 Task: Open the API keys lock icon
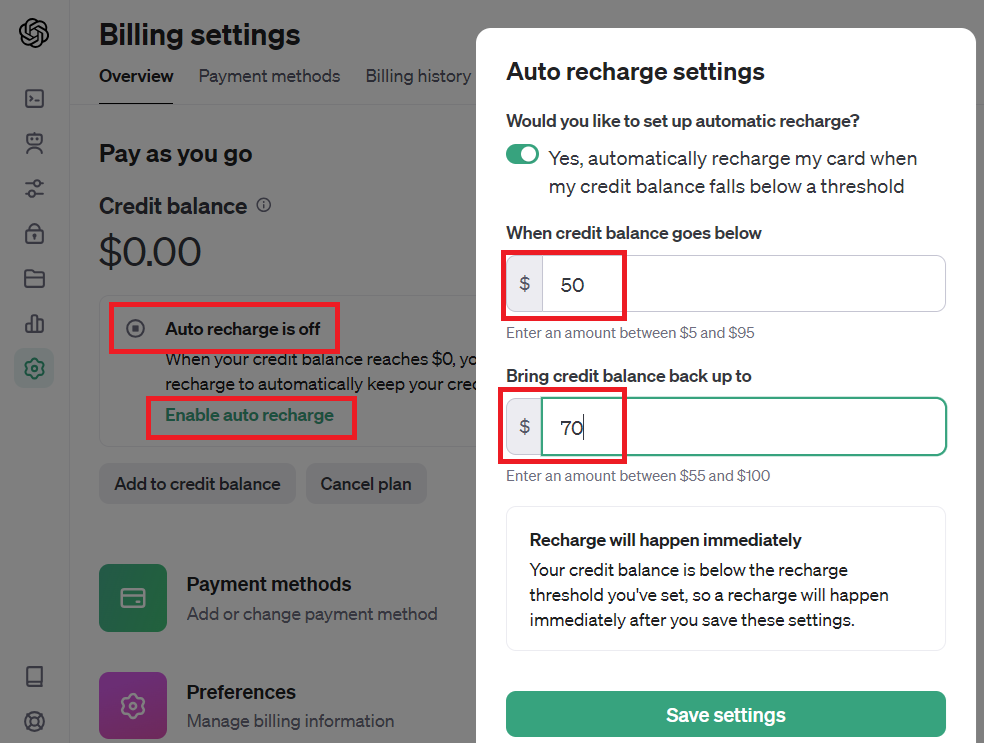pos(34,234)
